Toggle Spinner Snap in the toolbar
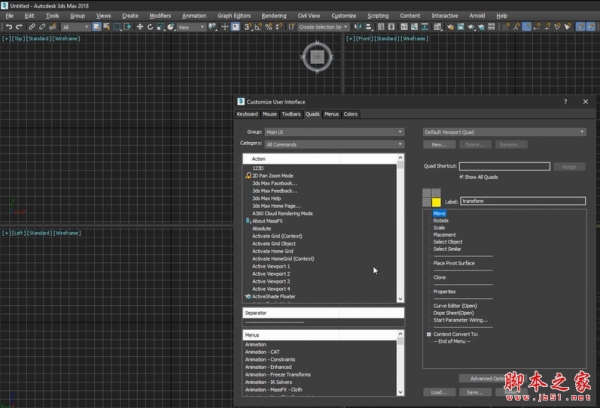Screen dimensions: 600x408 tap(279, 27)
